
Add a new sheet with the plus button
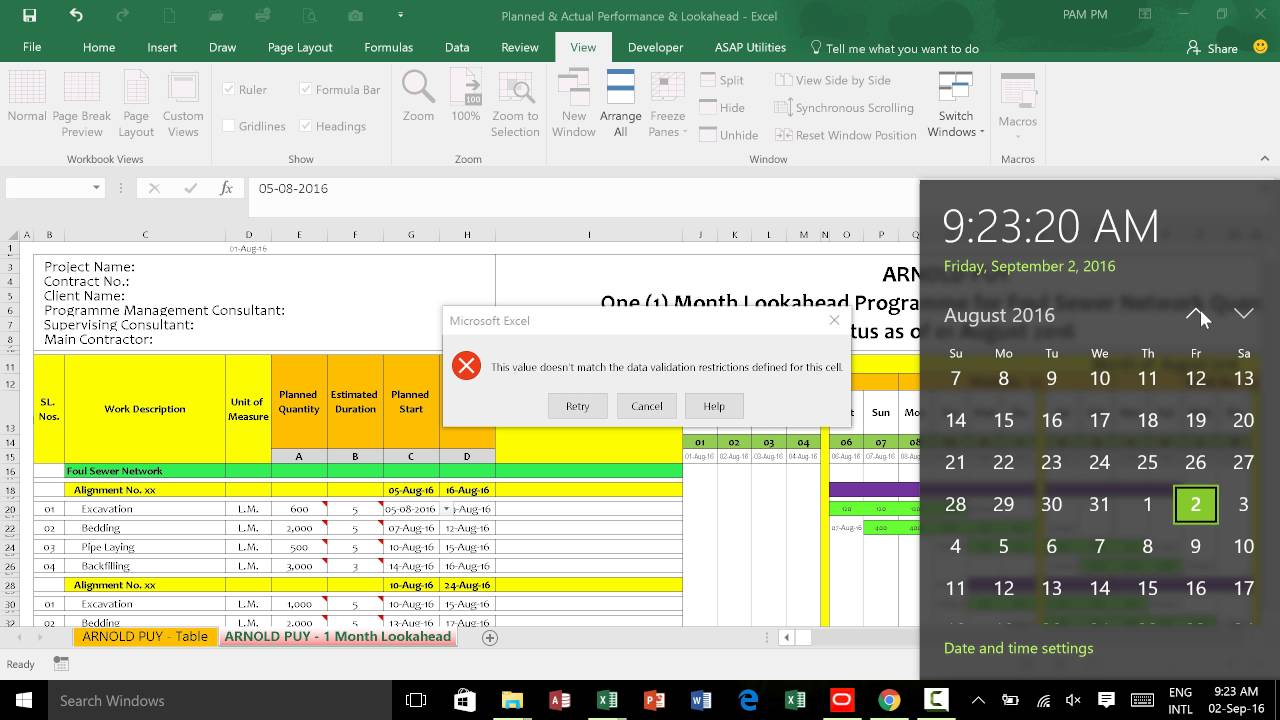(490, 637)
